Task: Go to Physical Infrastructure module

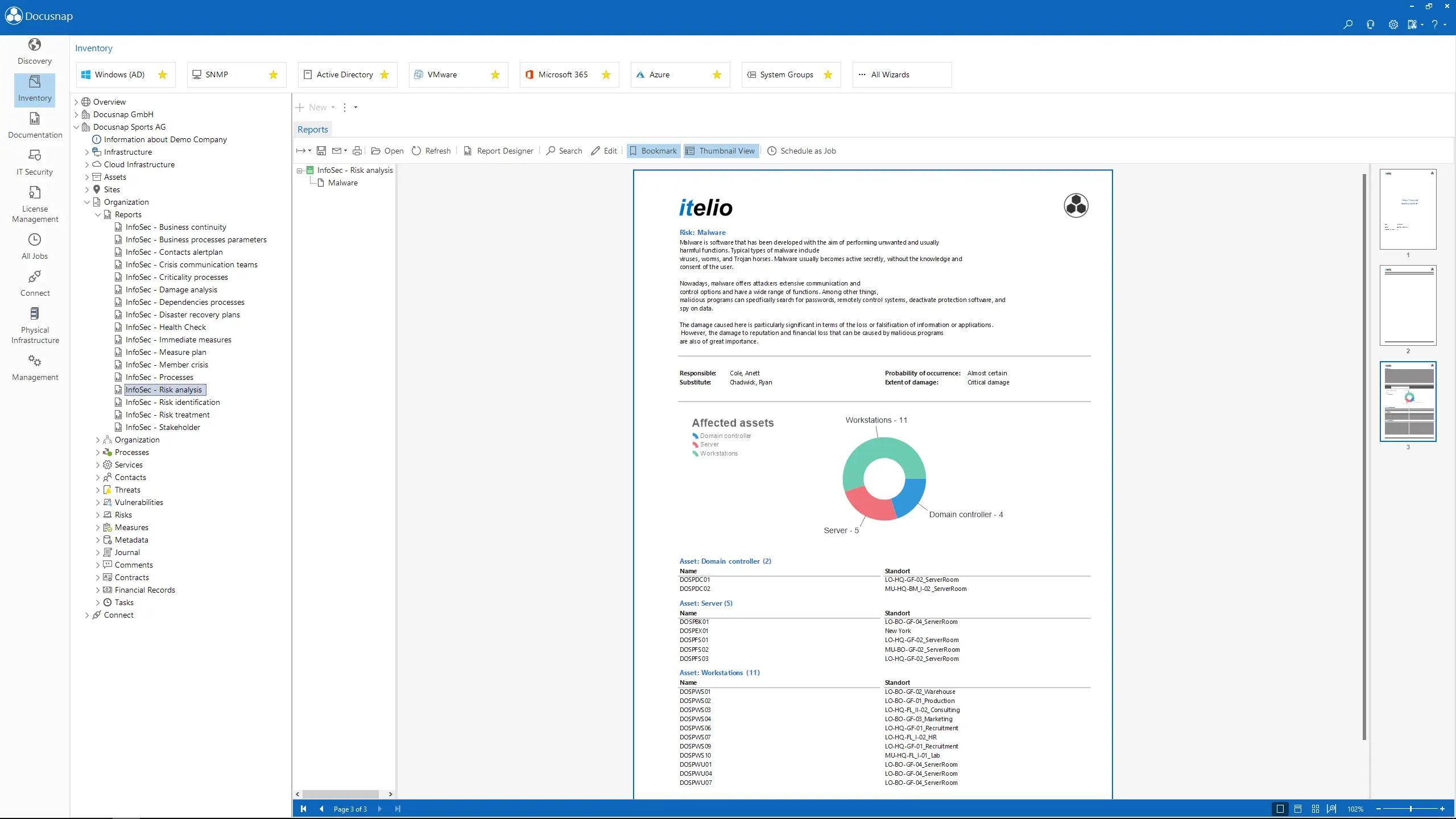Action: [x=35, y=325]
